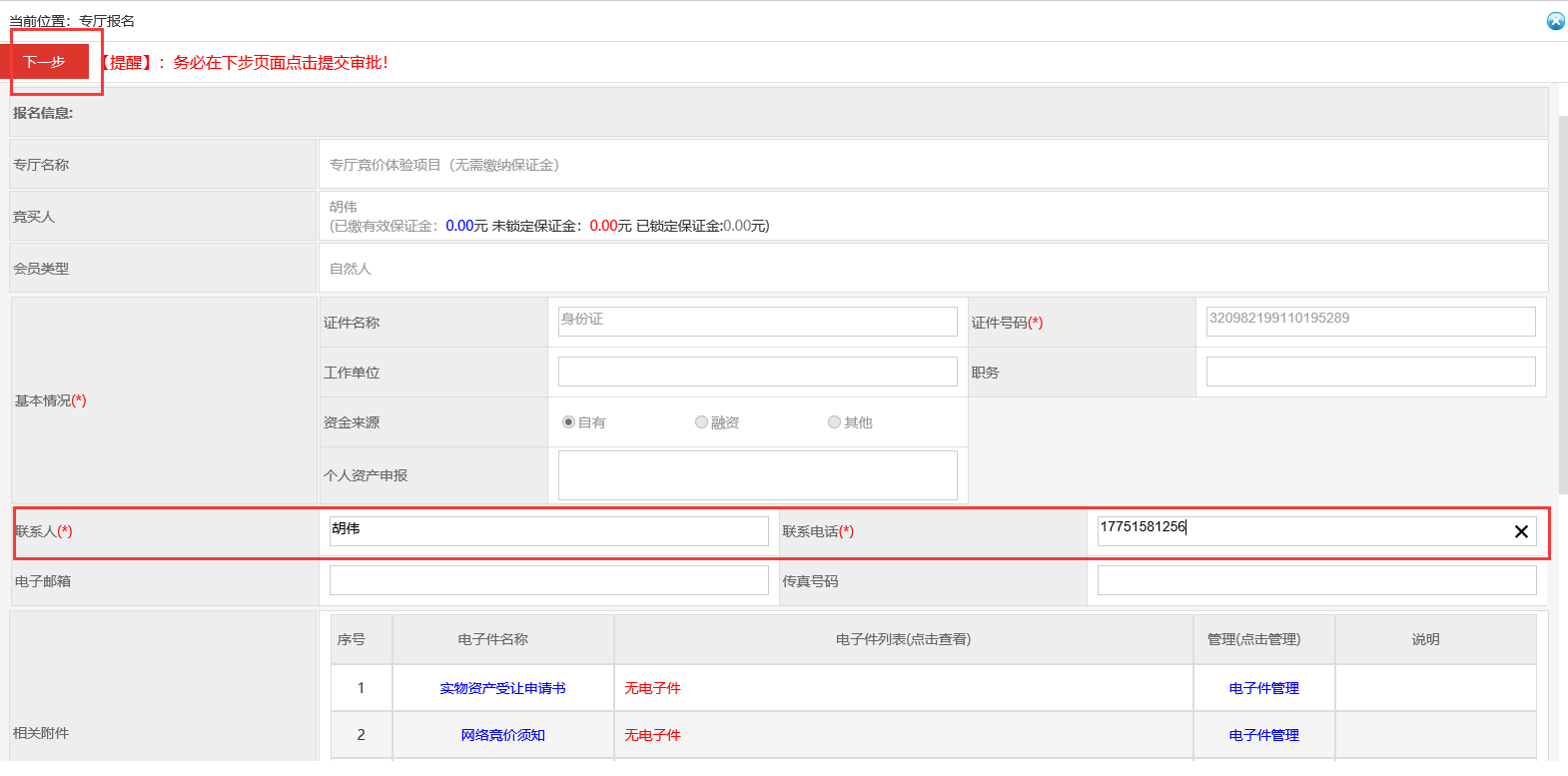Click the red 下一步 button
The height and width of the screenshot is (776, 1568).
45,62
